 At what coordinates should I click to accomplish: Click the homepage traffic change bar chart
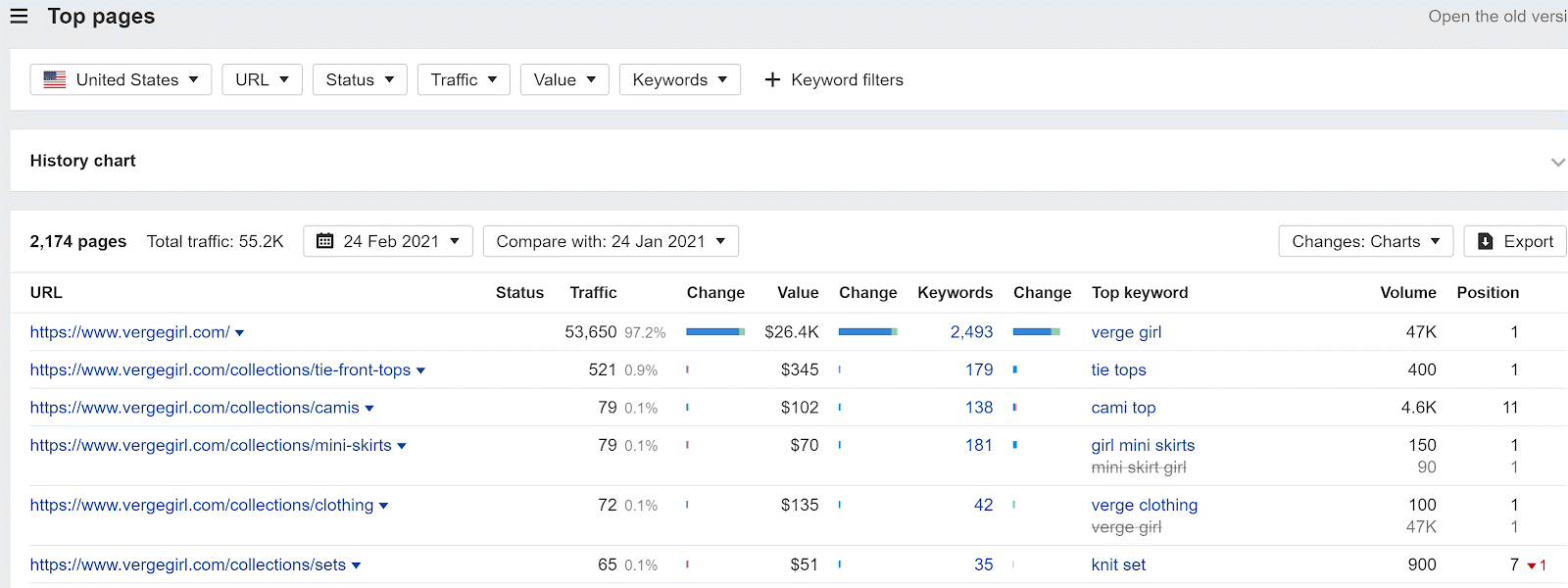(714, 332)
